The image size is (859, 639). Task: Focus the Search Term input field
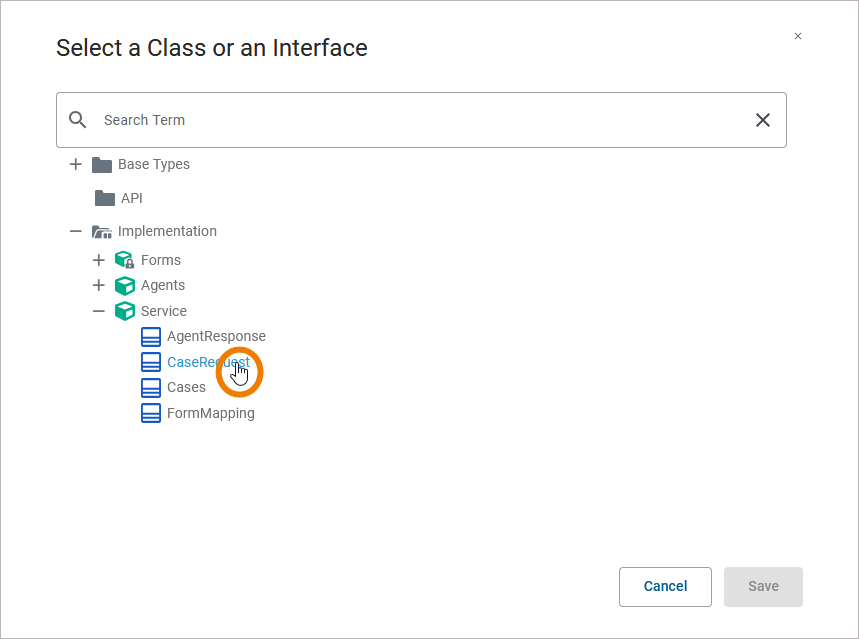tap(420, 120)
